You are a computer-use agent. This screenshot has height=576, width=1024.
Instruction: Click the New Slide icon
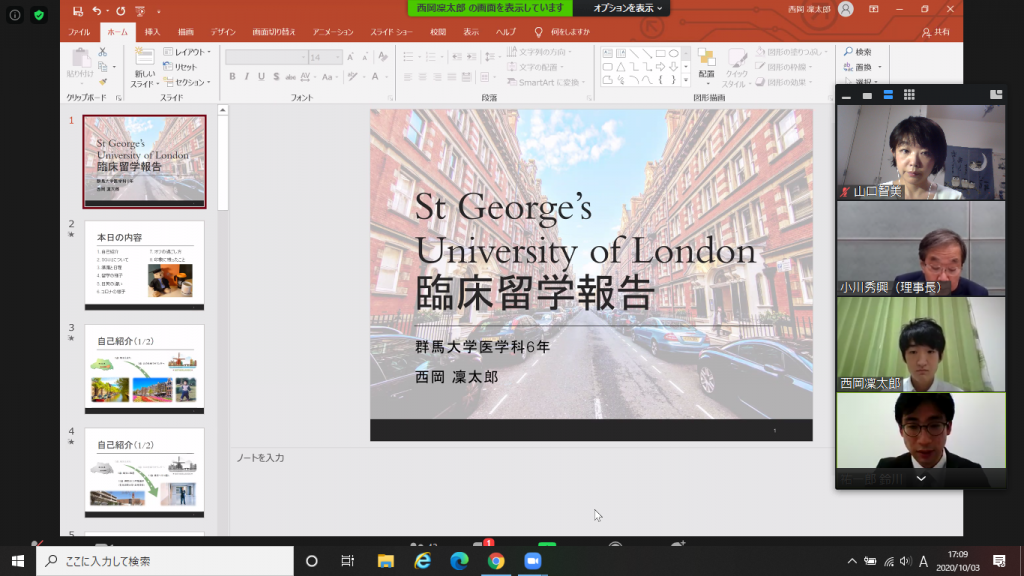(x=144, y=57)
